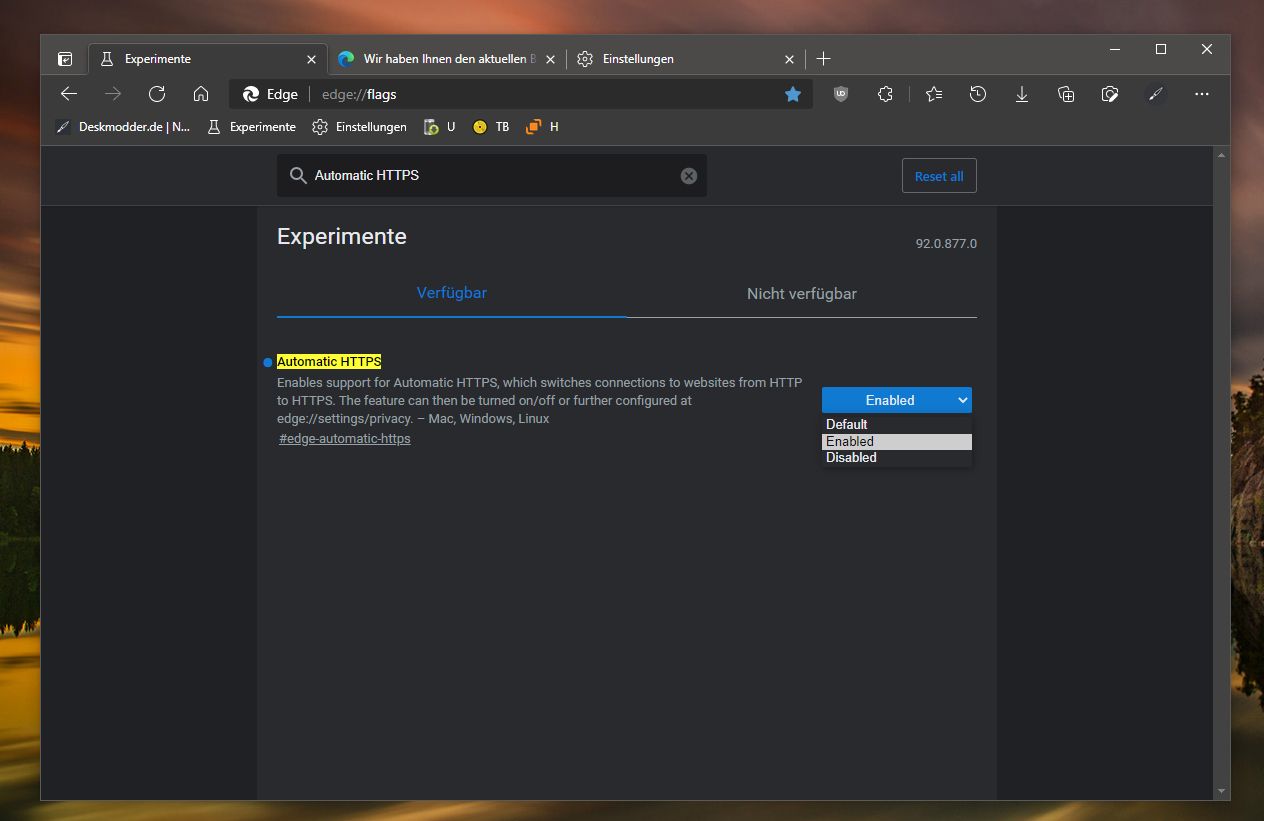1264x821 pixels.
Task: Close the 'Wir haben Ihnen den aktuellen' tab
Action: click(551, 59)
